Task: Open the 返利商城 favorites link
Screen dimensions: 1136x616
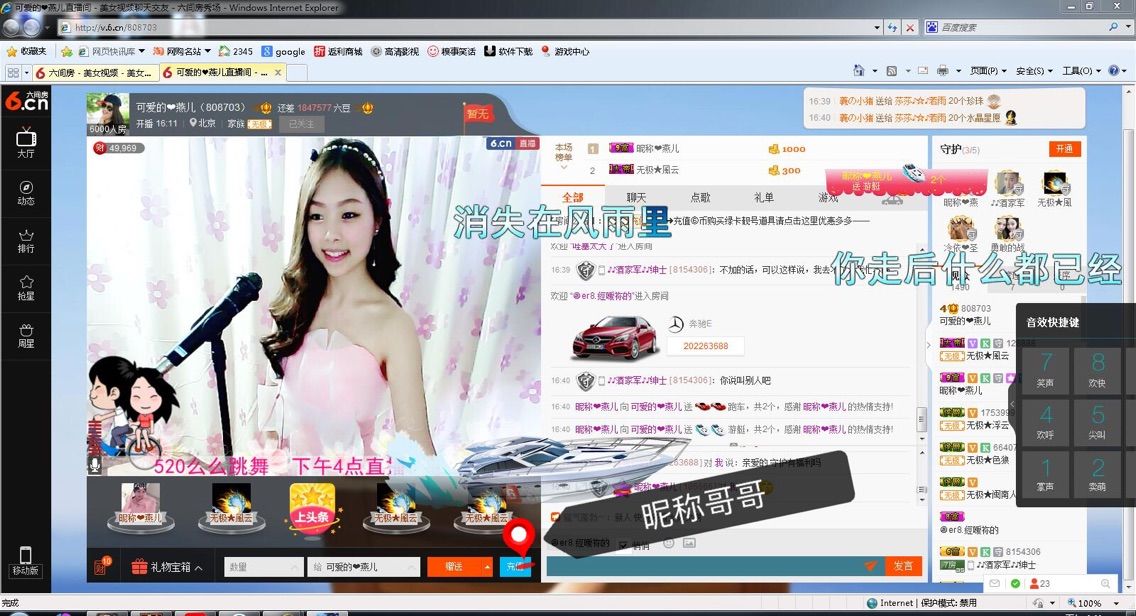Action: (x=338, y=51)
